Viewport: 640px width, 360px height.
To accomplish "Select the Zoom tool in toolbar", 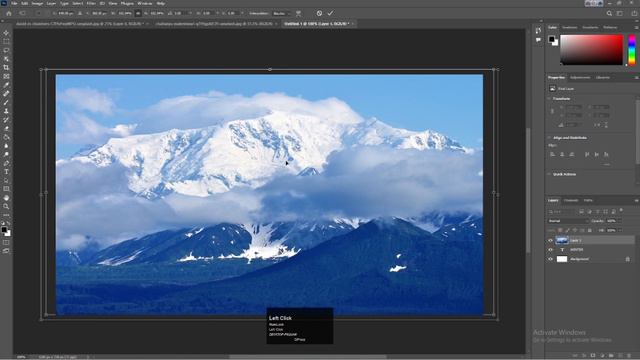I will point(6,207).
